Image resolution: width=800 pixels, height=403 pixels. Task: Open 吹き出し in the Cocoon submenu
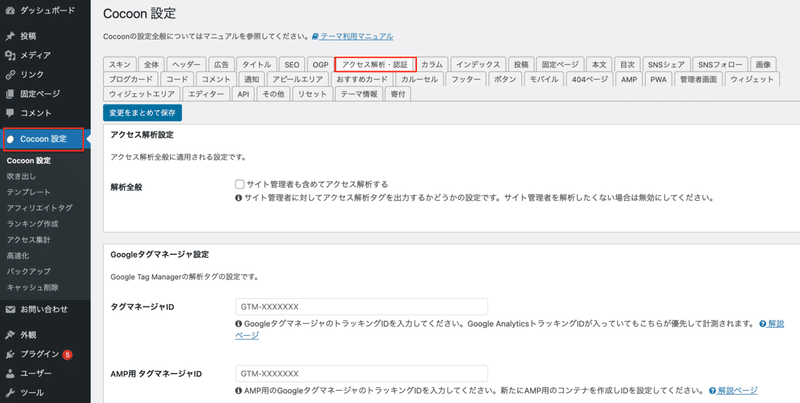pos(21,176)
